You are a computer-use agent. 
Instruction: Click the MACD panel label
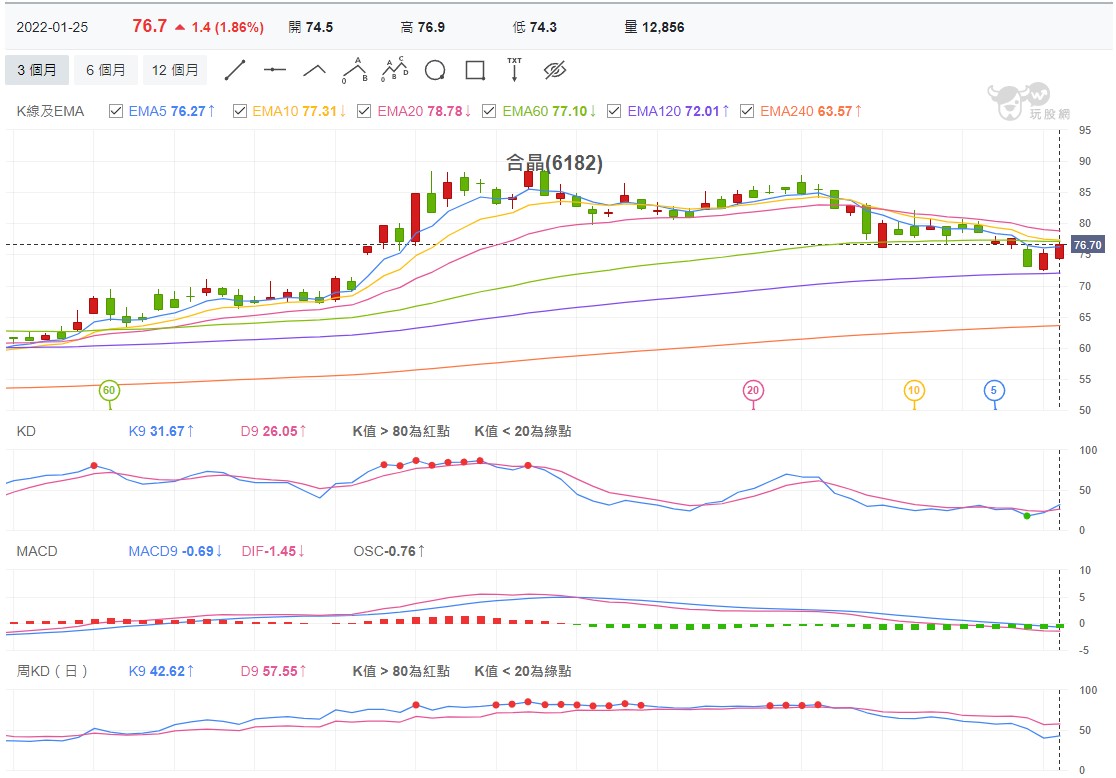click(37, 552)
